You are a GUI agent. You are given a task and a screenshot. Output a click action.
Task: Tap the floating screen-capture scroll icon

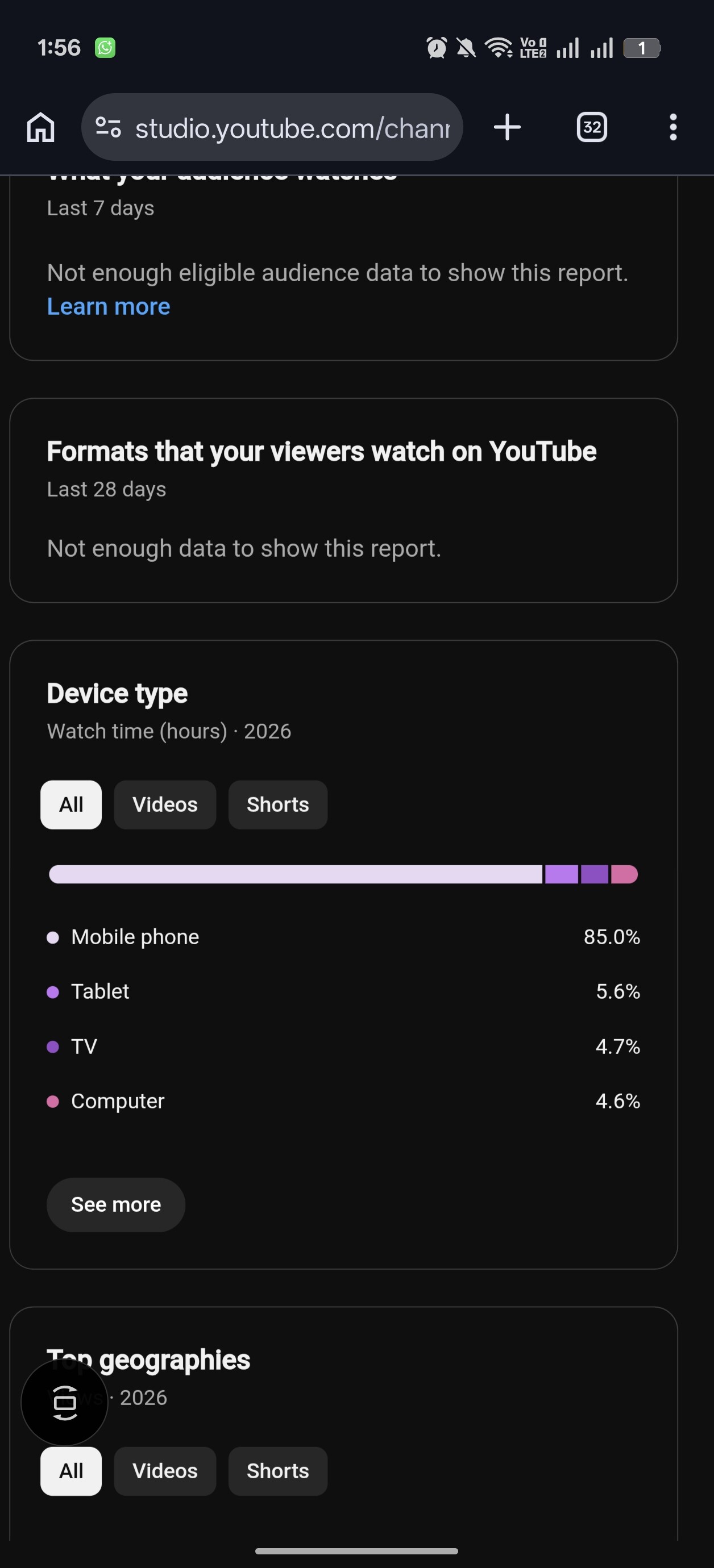65,1402
